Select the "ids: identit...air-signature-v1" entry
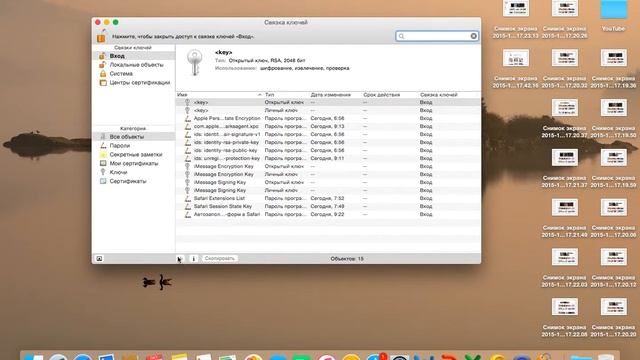Viewport: 640px width, 360px height. click(x=328, y=134)
